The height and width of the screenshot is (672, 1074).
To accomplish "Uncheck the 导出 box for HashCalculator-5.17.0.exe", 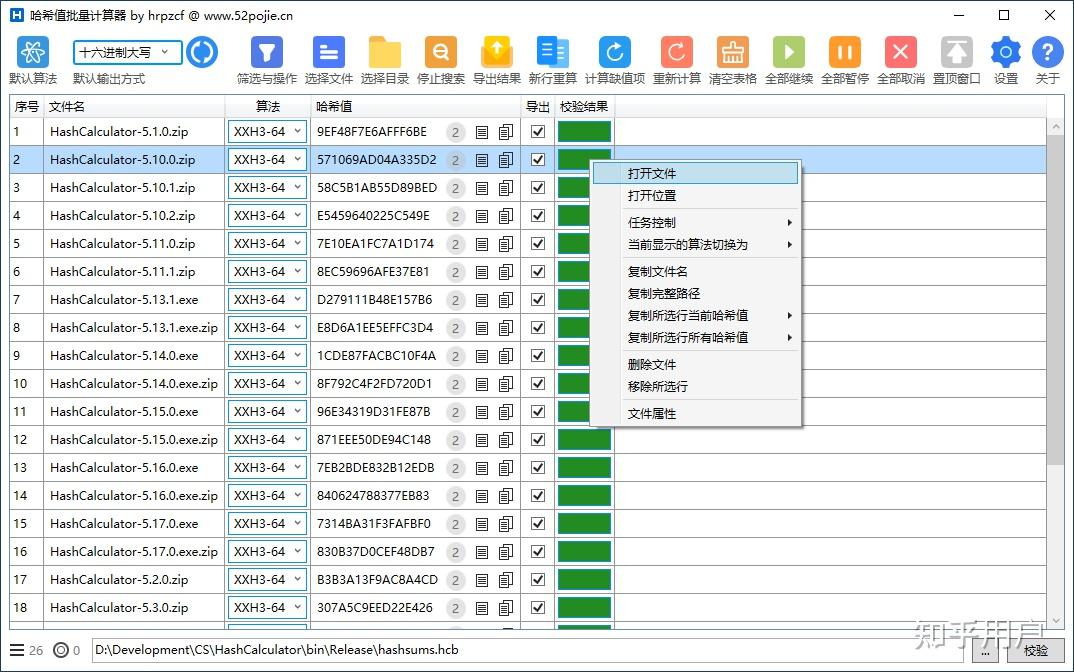I will pos(538,523).
